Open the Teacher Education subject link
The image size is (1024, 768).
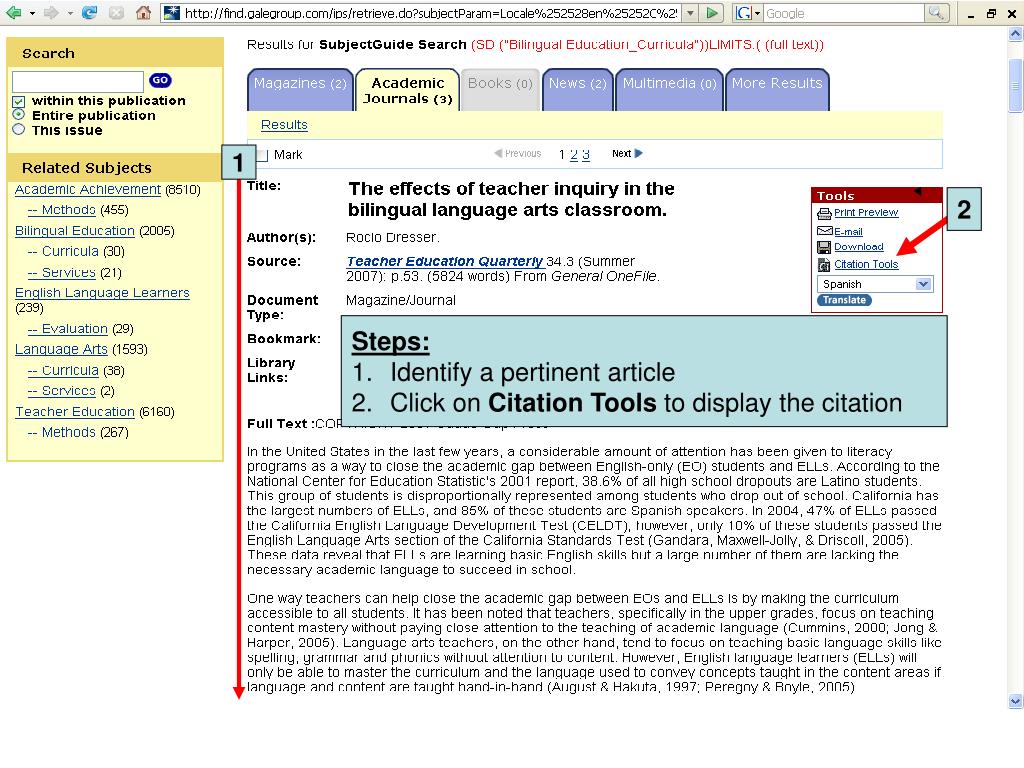tap(75, 412)
